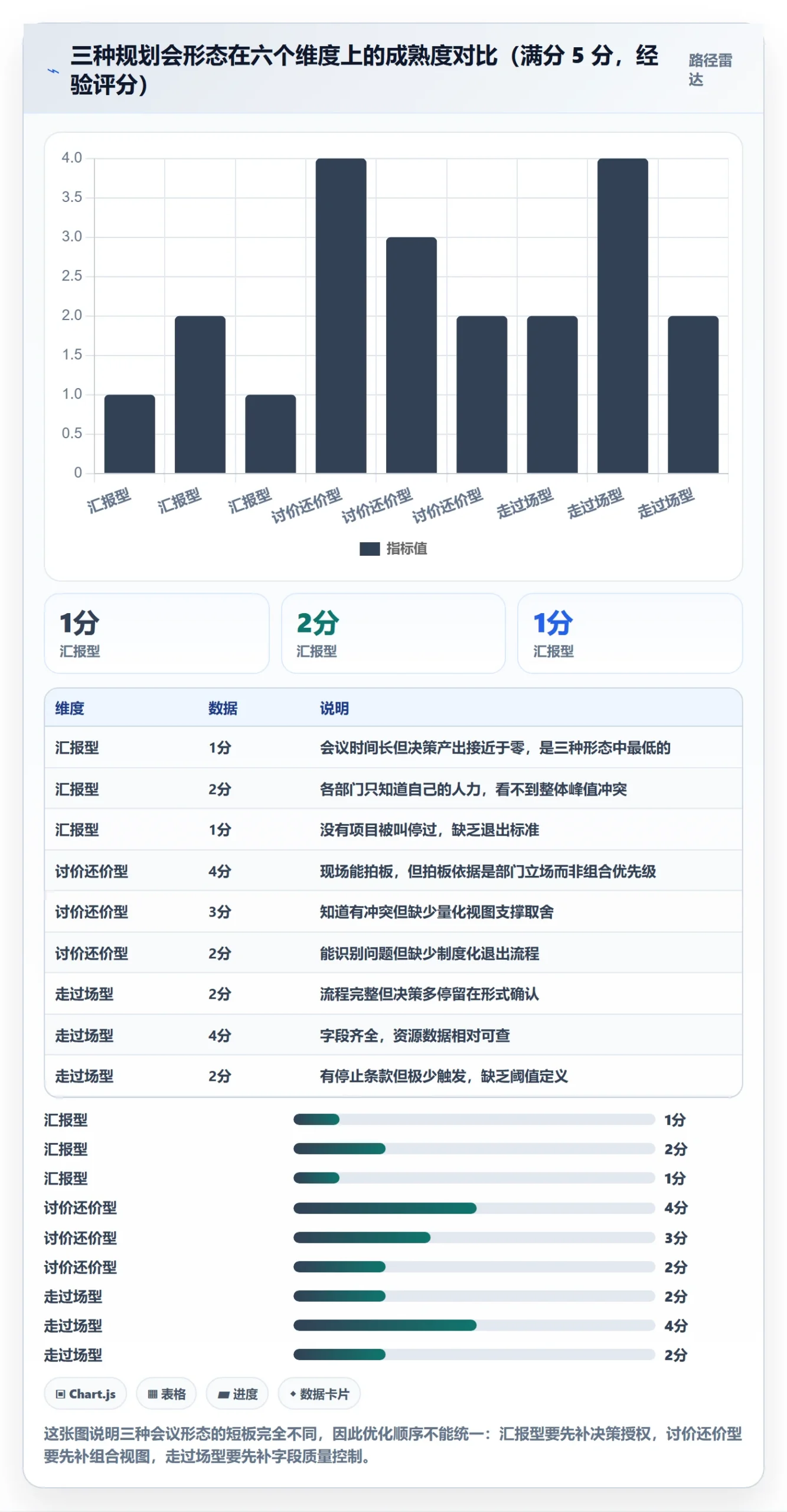Select the row 知道有冲突但缺少量化视图支撑取舍
Screen dimensions: 787x1512
tap(393, 912)
